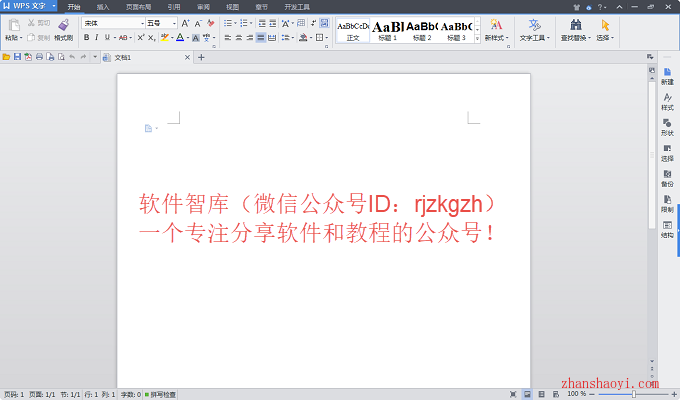The width and height of the screenshot is (680, 400).
Task: Click distributed alignment icon
Action: point(272,38)
